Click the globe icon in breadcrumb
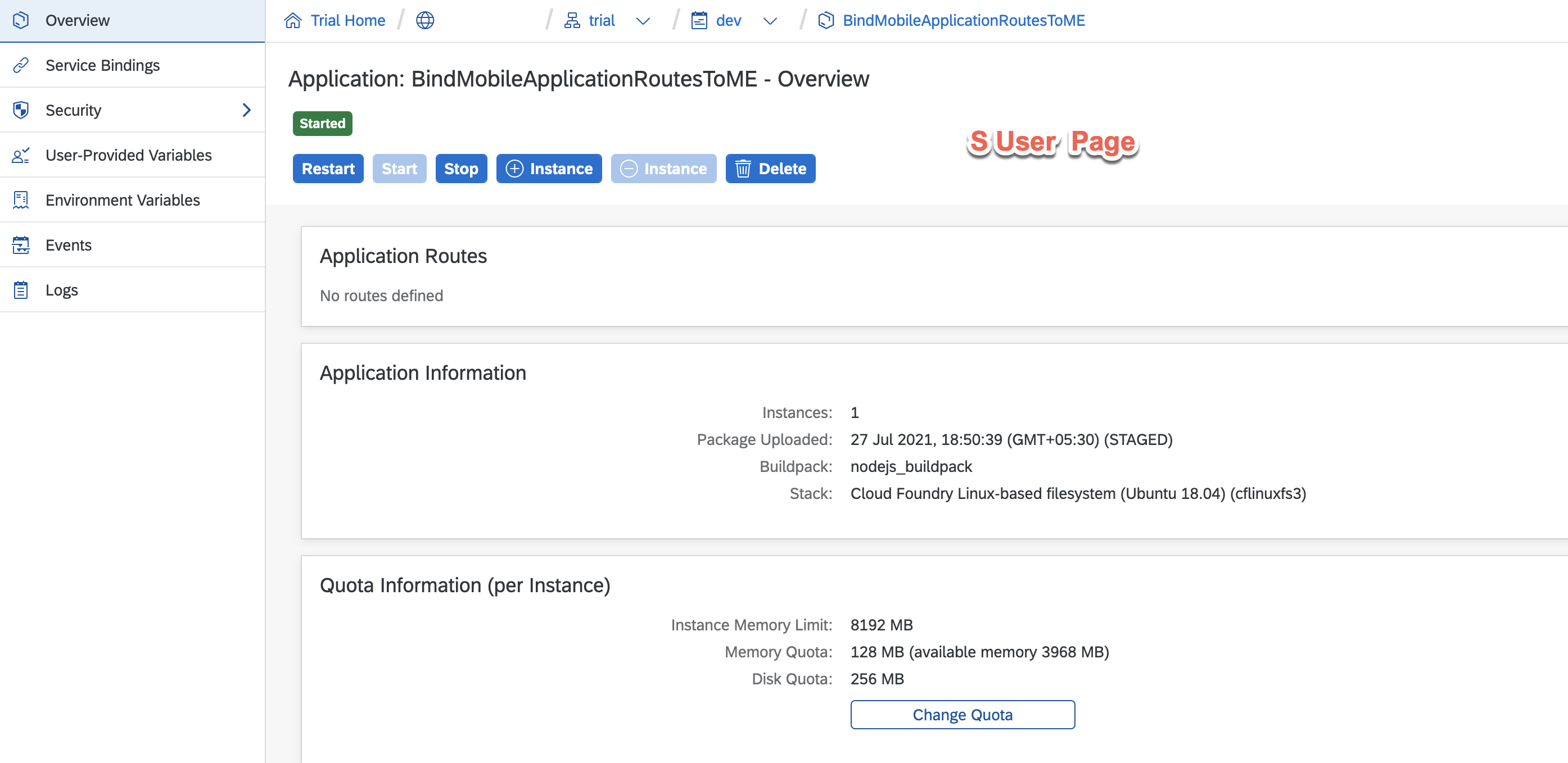1568x763 pixels. (424, 21)
